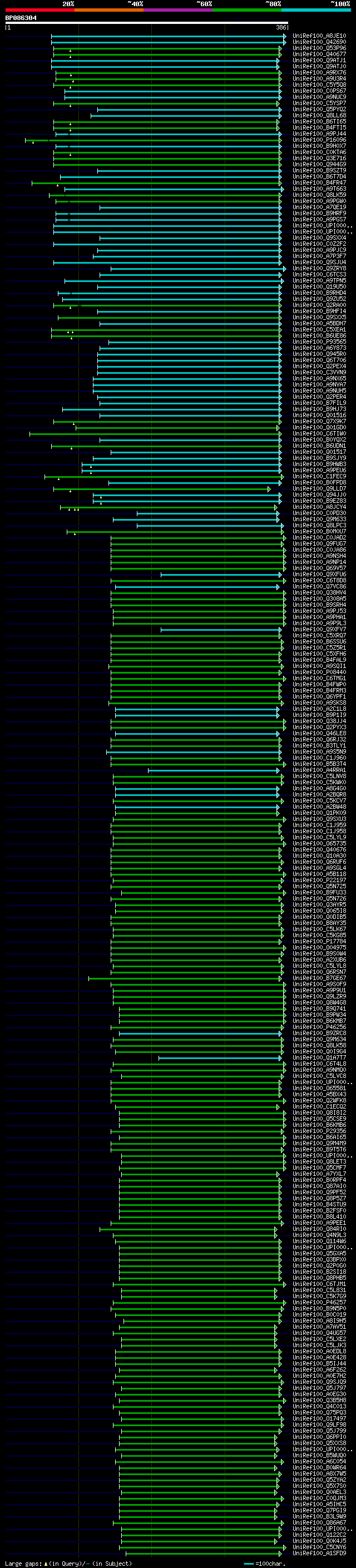Screen dimensions: 356x1568
Task: Select the UniRef100_Q2RA00 label
Action: point(319,305)
